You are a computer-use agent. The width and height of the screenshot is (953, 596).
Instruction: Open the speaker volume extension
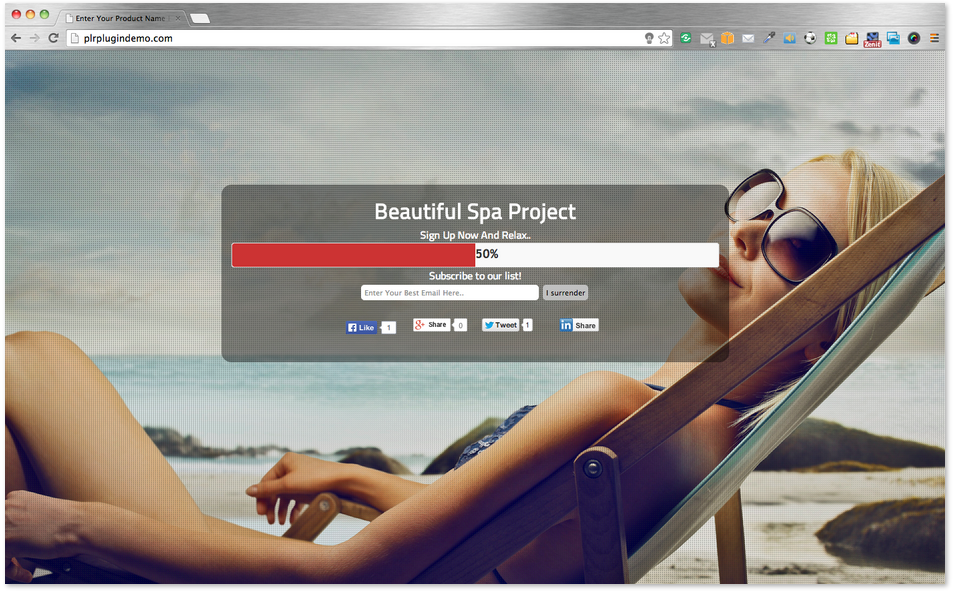coord(789,38)
